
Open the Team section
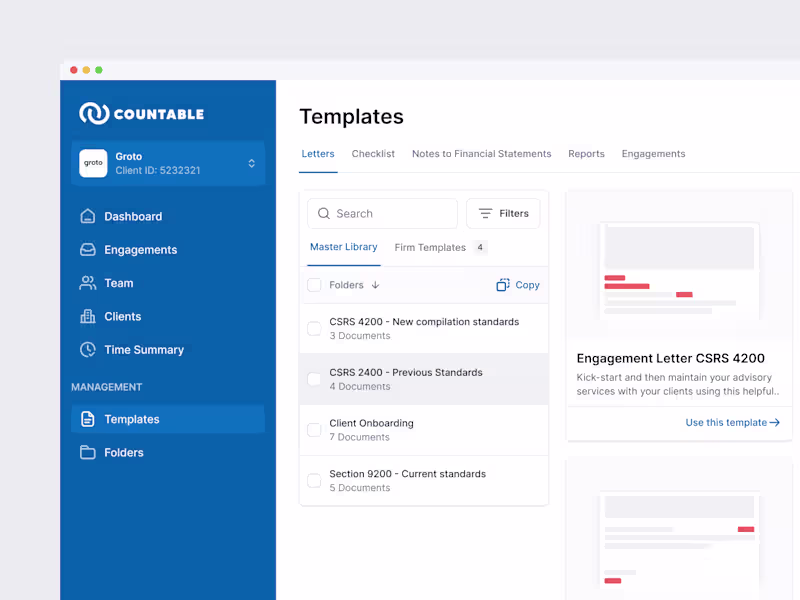(90, 283)
